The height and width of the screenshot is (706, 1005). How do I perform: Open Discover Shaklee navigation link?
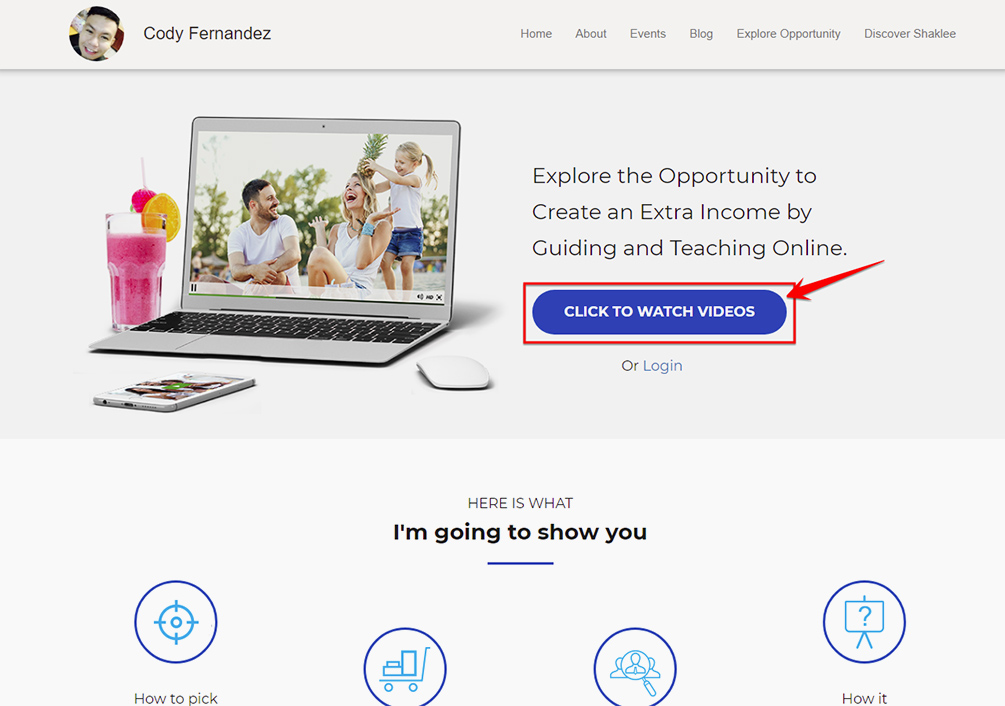[909, 34]
